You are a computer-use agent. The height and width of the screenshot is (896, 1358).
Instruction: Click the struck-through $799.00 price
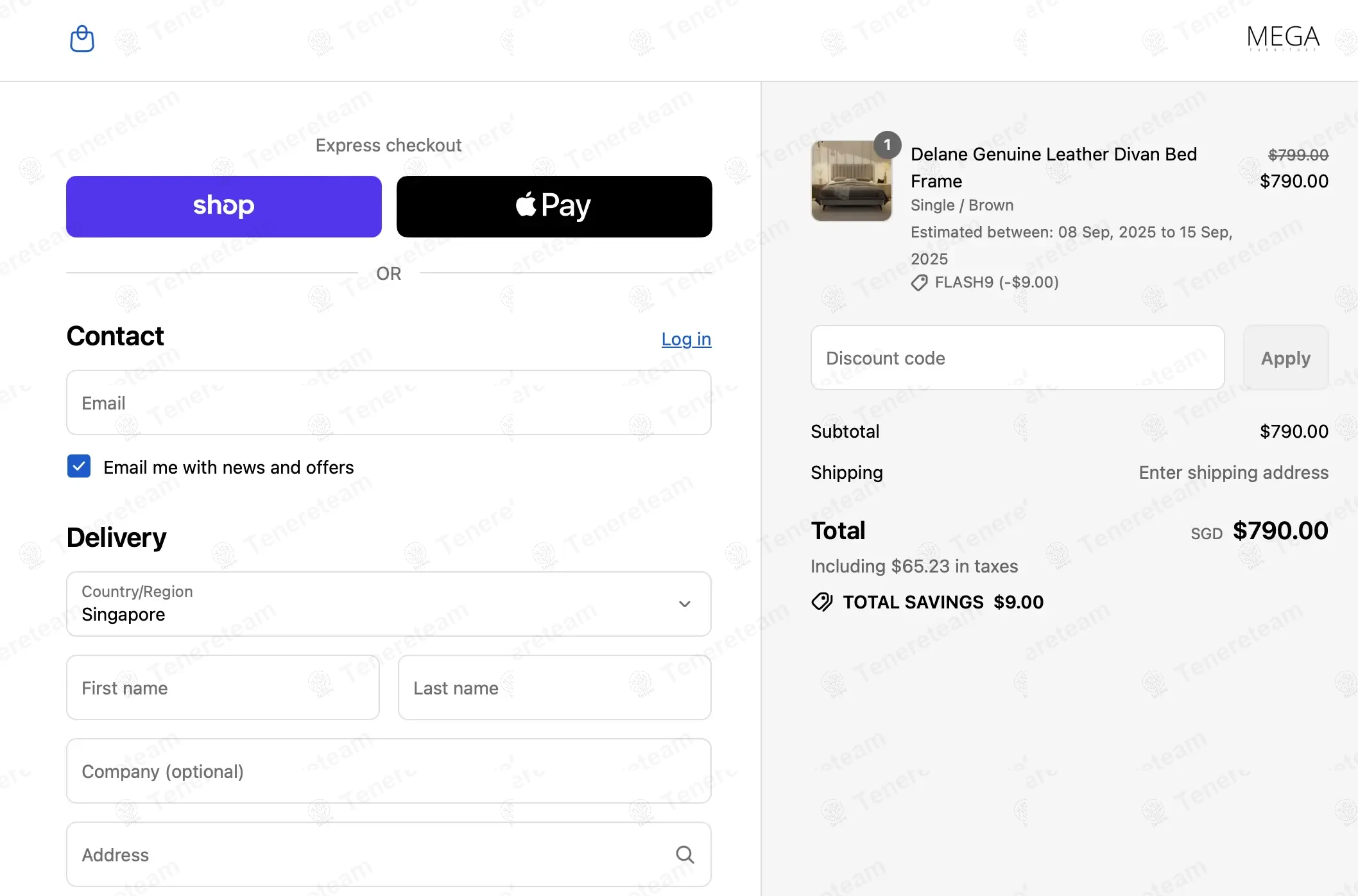pos(1298,155)
